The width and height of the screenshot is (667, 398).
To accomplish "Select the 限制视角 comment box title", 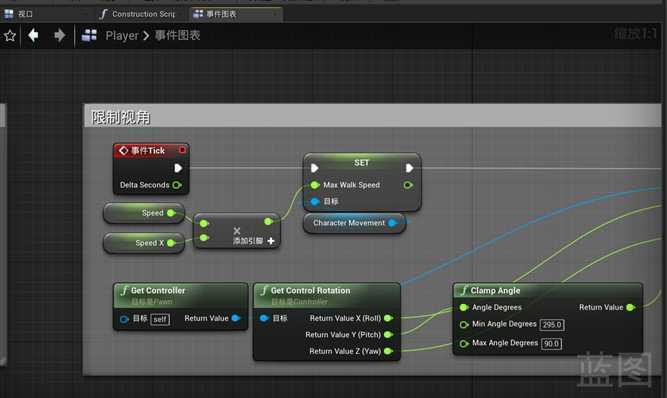I will click(x=121, y=117).
